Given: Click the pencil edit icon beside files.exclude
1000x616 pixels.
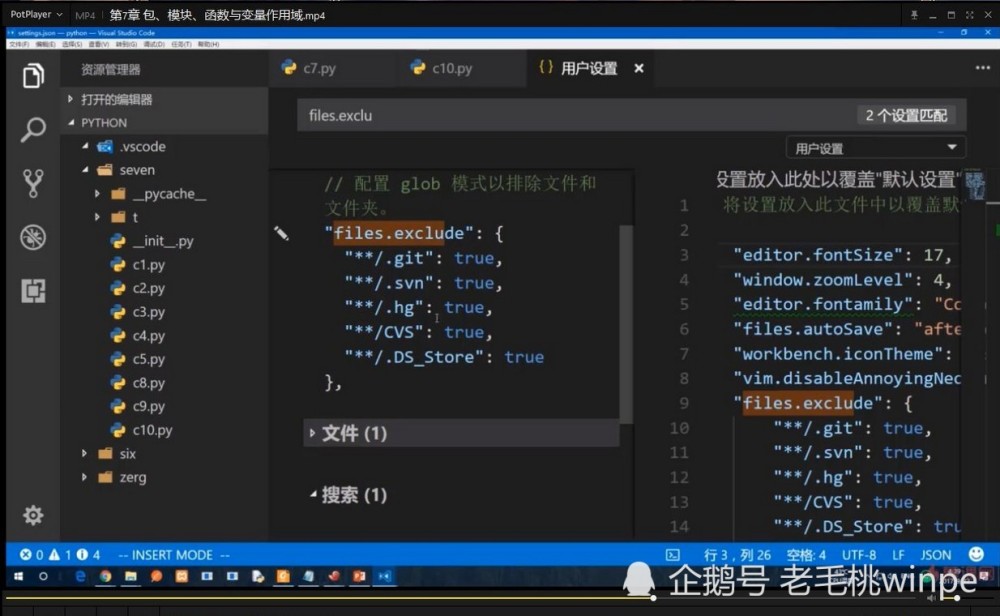Looking at the screenshot, I should pos(281,233).
